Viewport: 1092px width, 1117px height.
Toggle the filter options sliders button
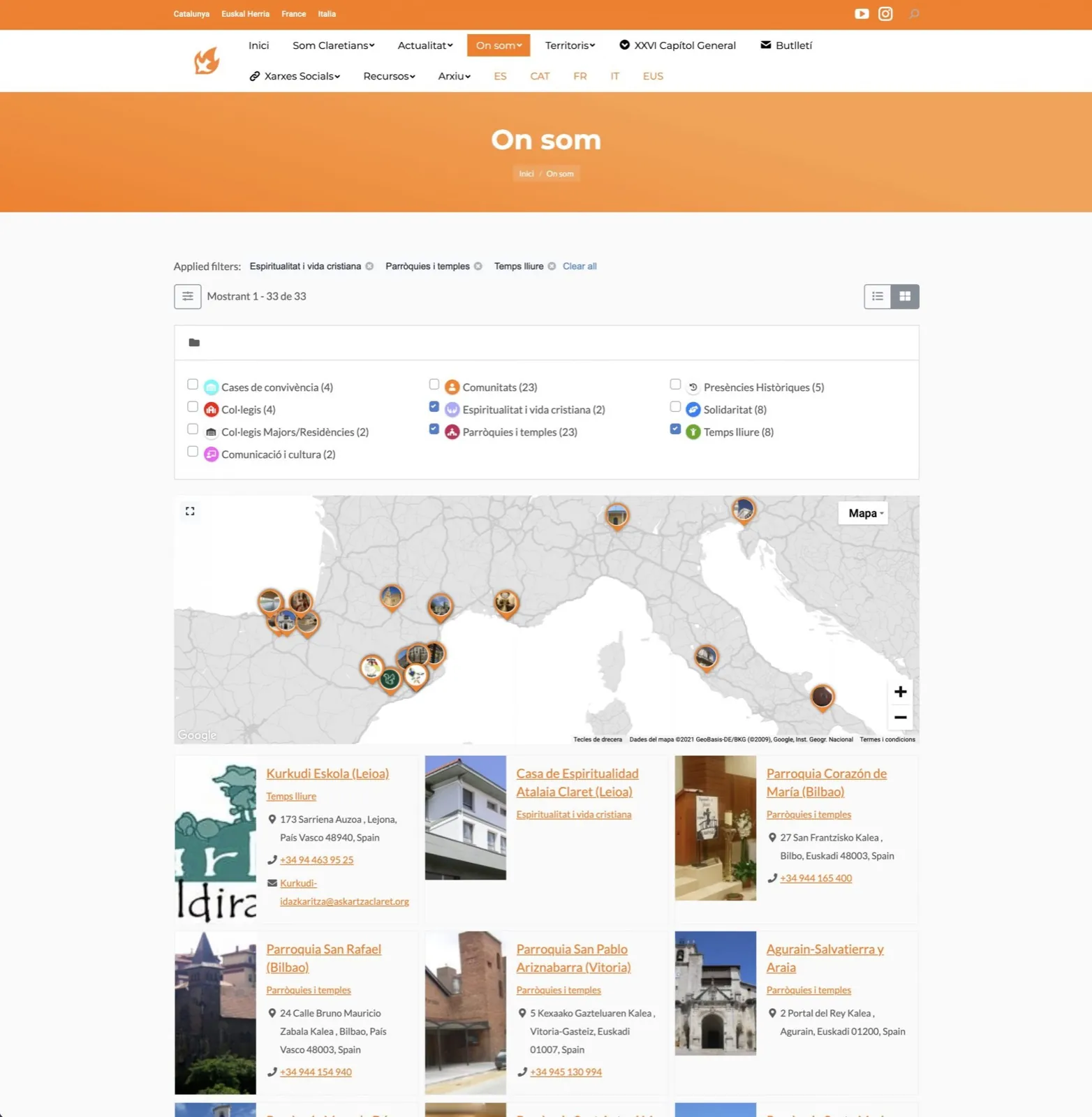pos(188,297)
